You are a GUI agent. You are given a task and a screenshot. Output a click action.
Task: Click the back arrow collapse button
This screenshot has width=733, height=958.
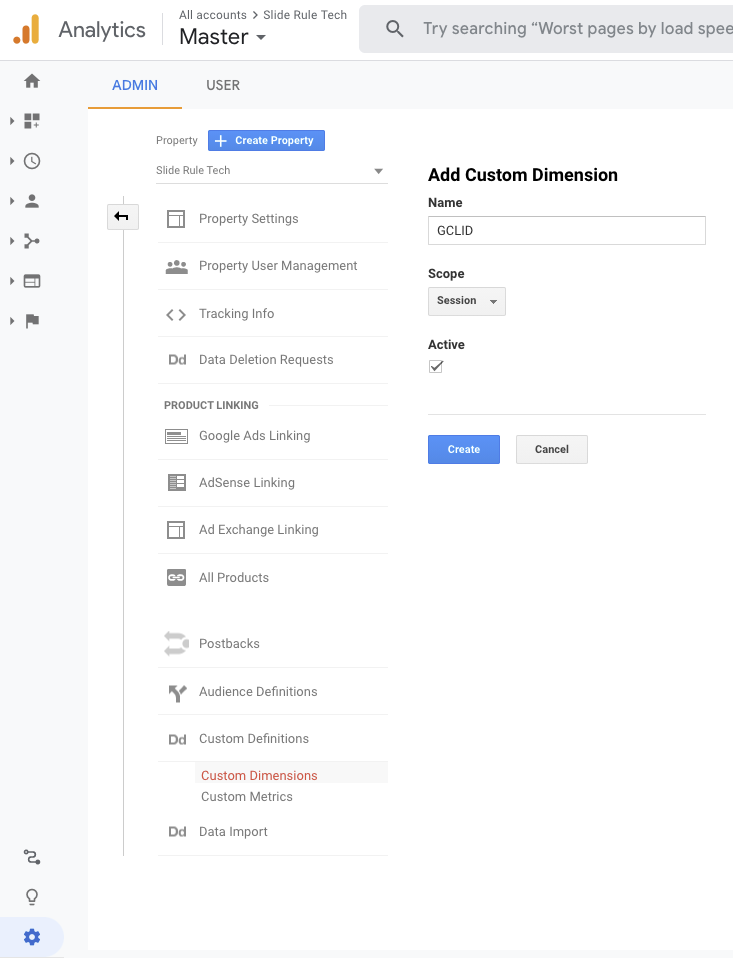pyautogui.click(x=122, y=217)
